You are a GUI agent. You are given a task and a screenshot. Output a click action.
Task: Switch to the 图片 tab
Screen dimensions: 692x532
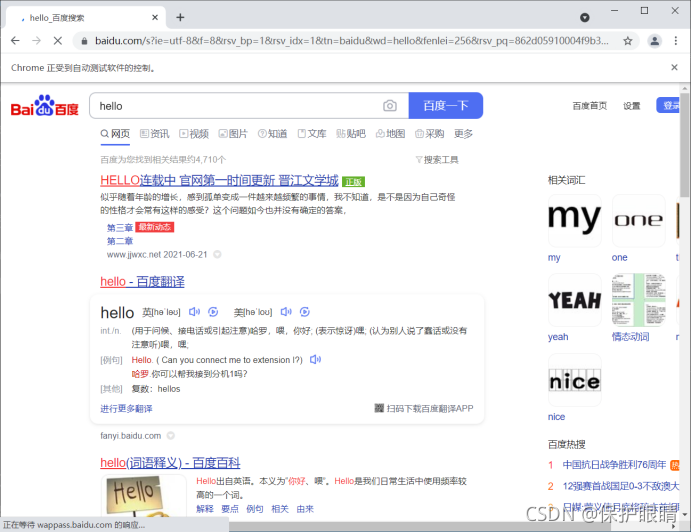click(x=233, y=134)
